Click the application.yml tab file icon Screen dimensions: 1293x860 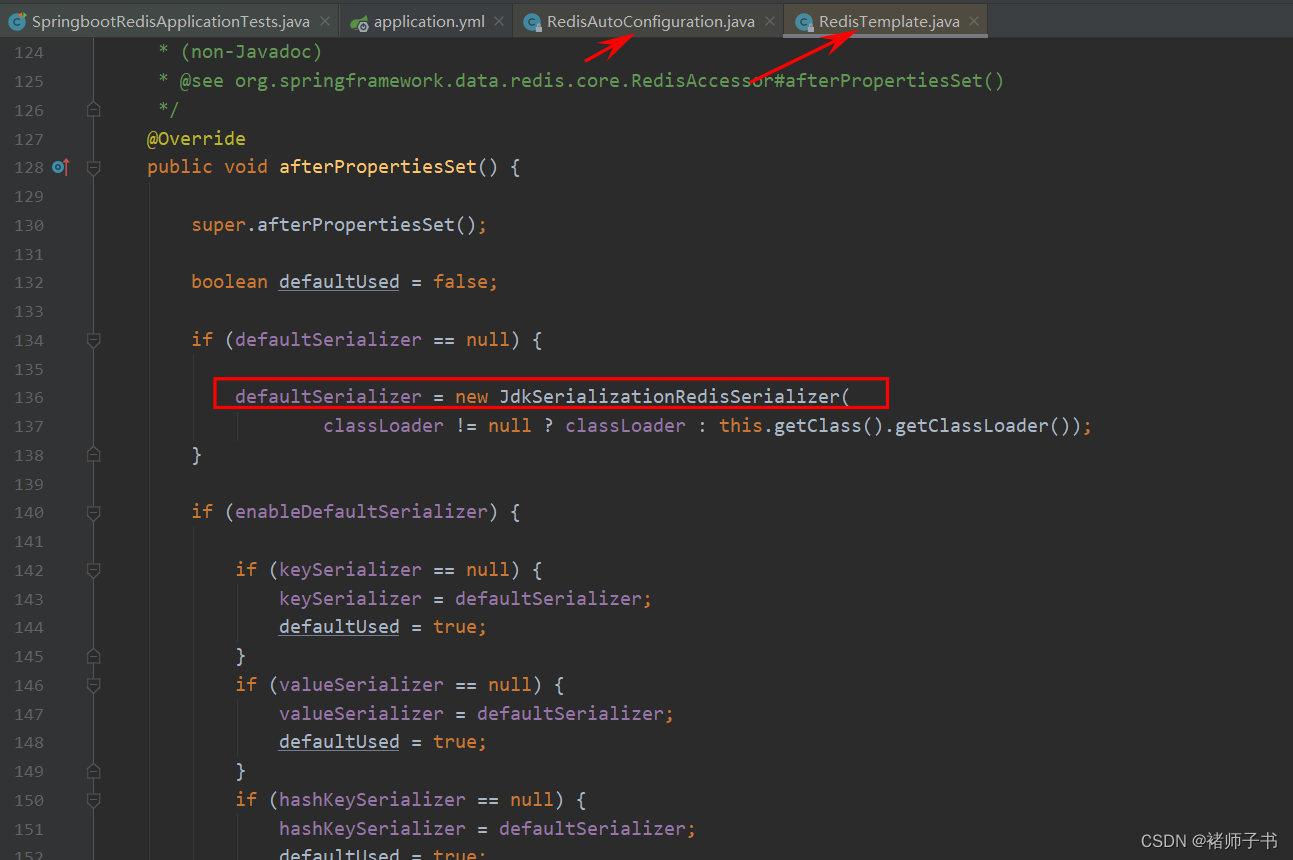click(359, 22)
